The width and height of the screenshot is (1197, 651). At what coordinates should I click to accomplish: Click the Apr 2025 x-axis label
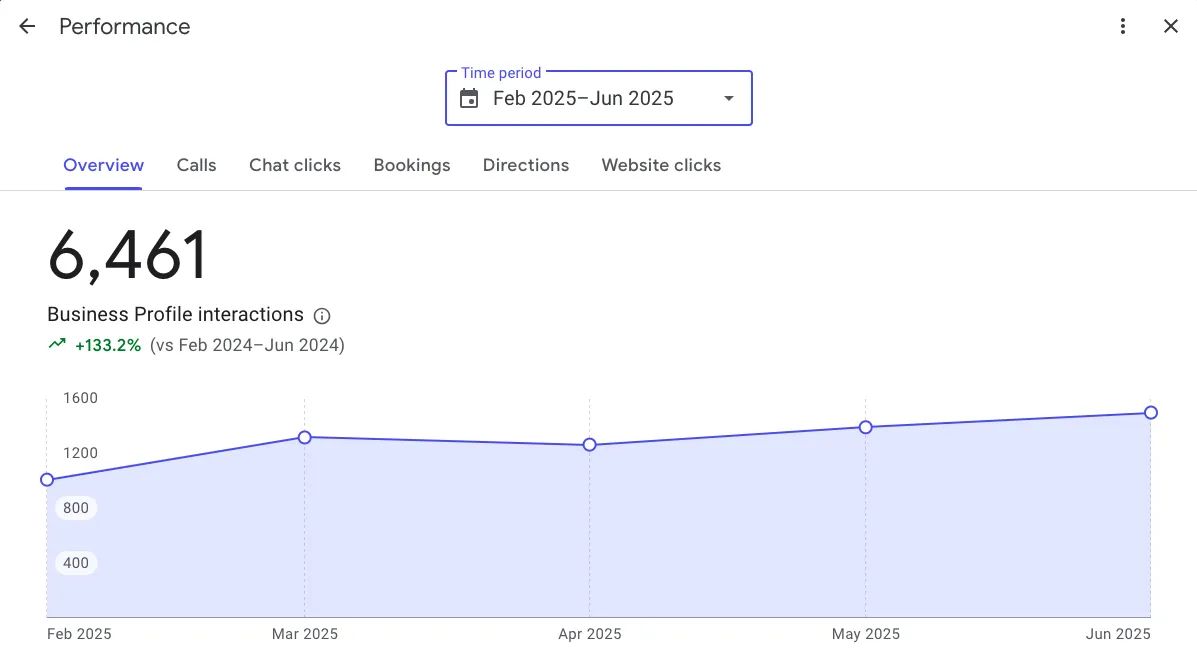589,634
